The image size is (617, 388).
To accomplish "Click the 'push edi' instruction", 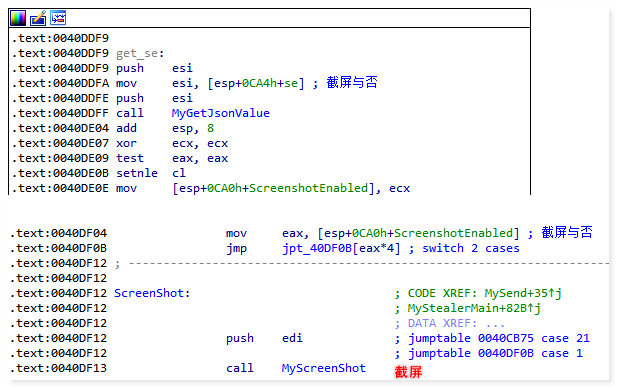I will tap(264, 338).
